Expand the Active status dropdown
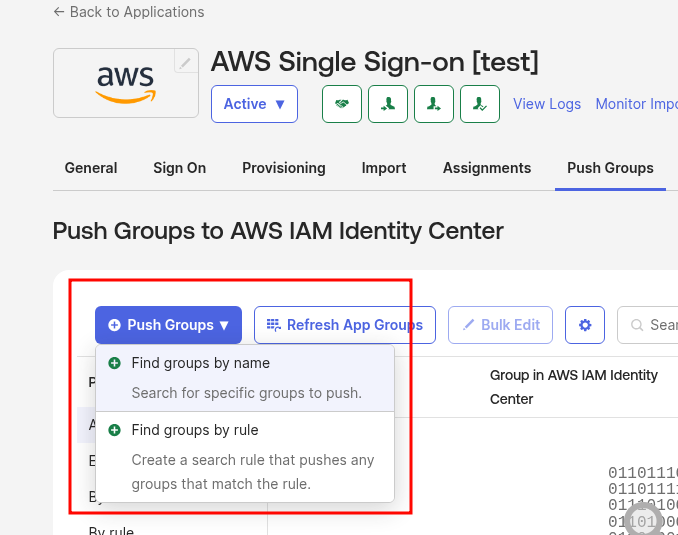Image resolution: width=678 pixels, height=535 pixels. [254, 104]
